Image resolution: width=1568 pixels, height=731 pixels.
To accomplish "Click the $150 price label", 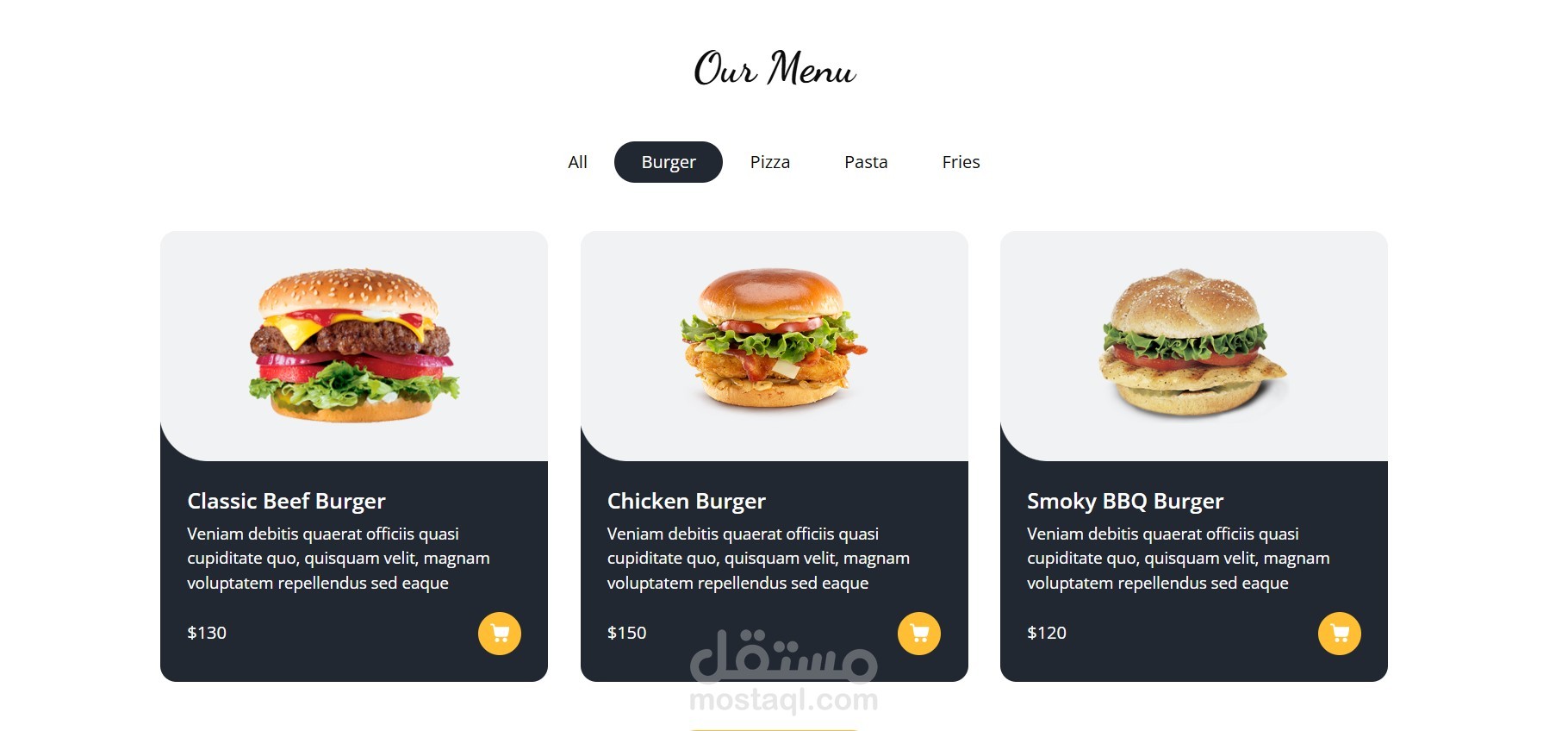I will [626, 633].
